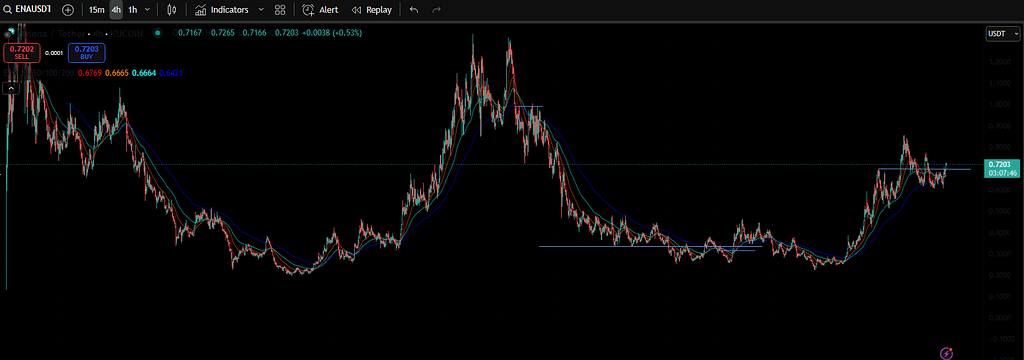This screenshot has width=1024, height=360.
Task: Click the redo arrow icon
Action: coord(436,10)
